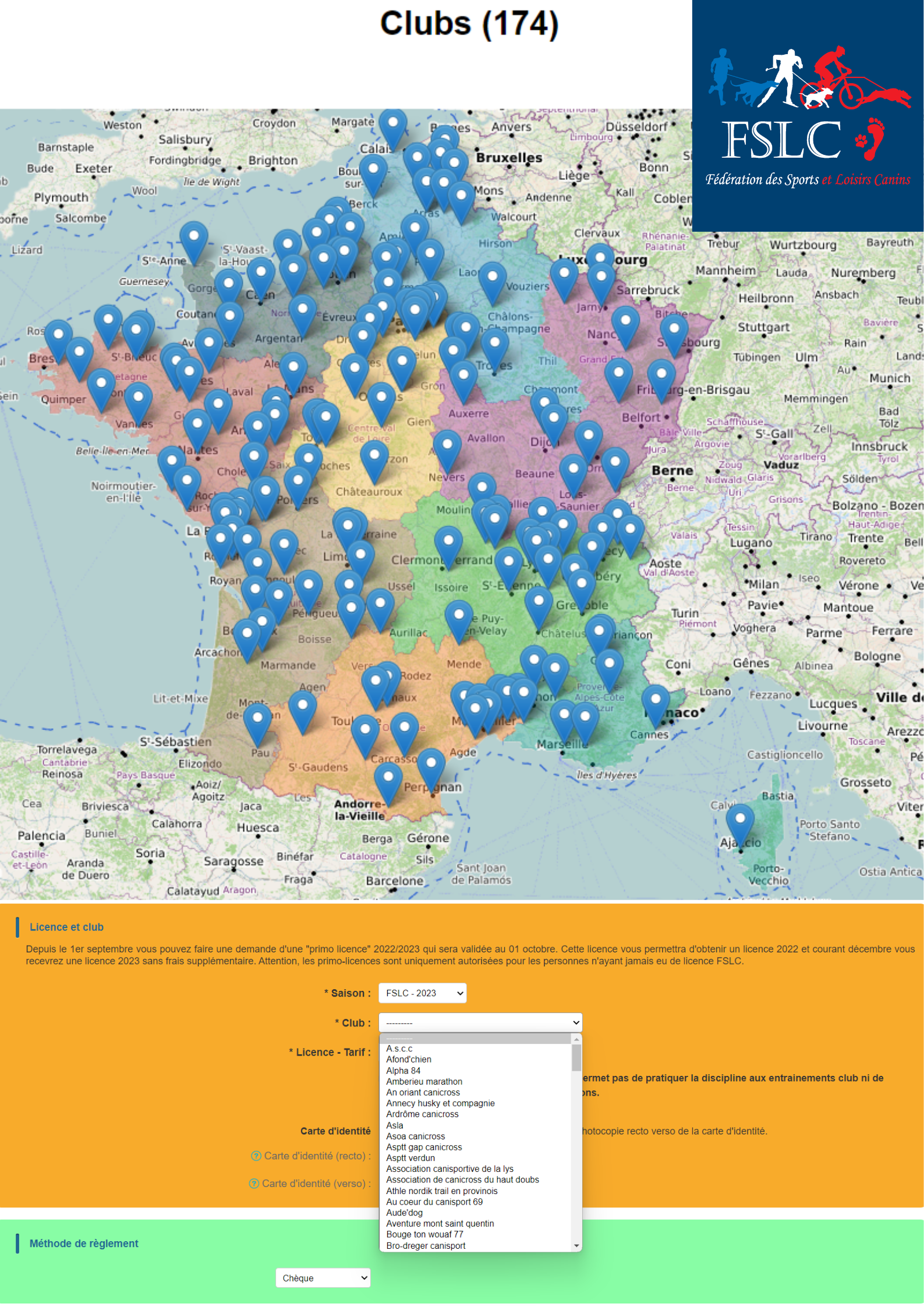The width and height of the screenshot is (924, 1307).
Task: Click the club list scrollbar thumb
Action: click(576, 1058)
